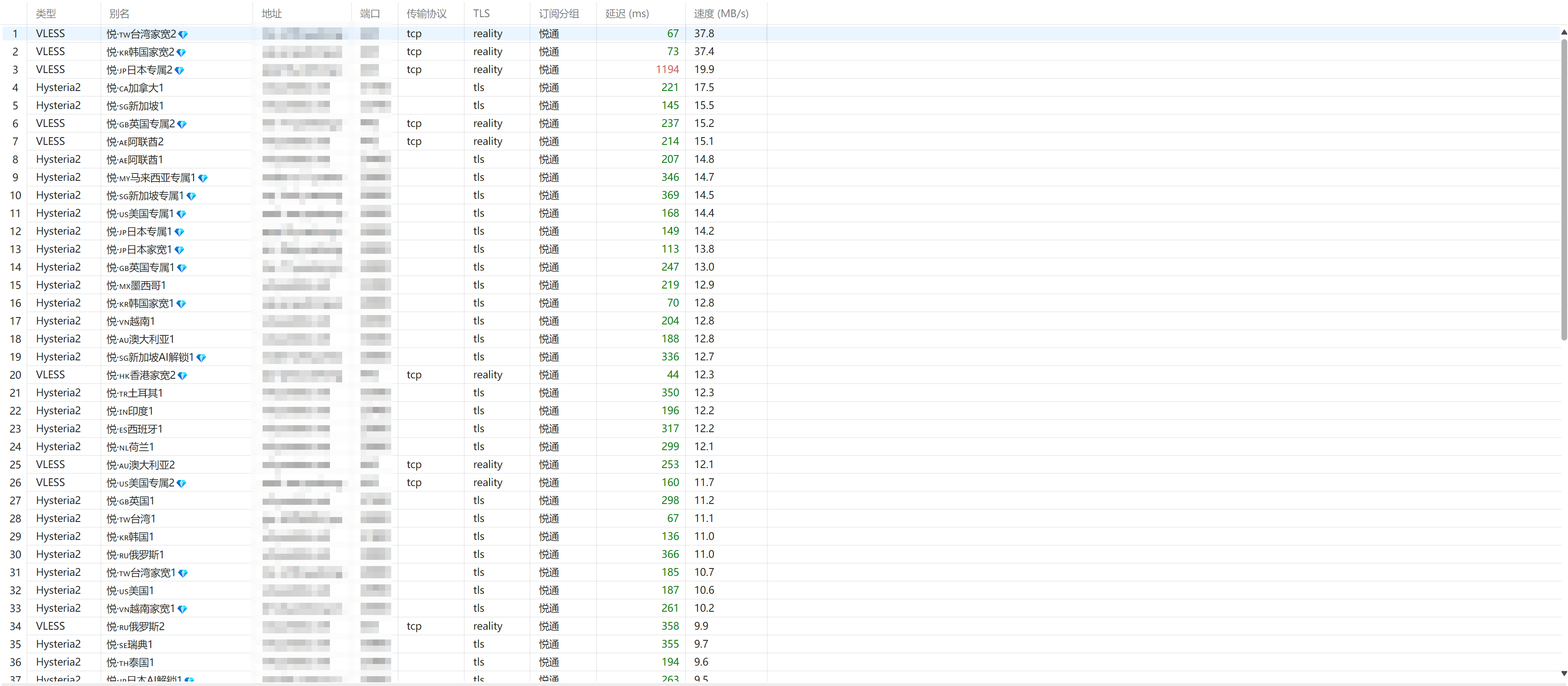Click the scroll down arrow of the list
Screen dimensions: 1568x686
[x=1564, y=673]
